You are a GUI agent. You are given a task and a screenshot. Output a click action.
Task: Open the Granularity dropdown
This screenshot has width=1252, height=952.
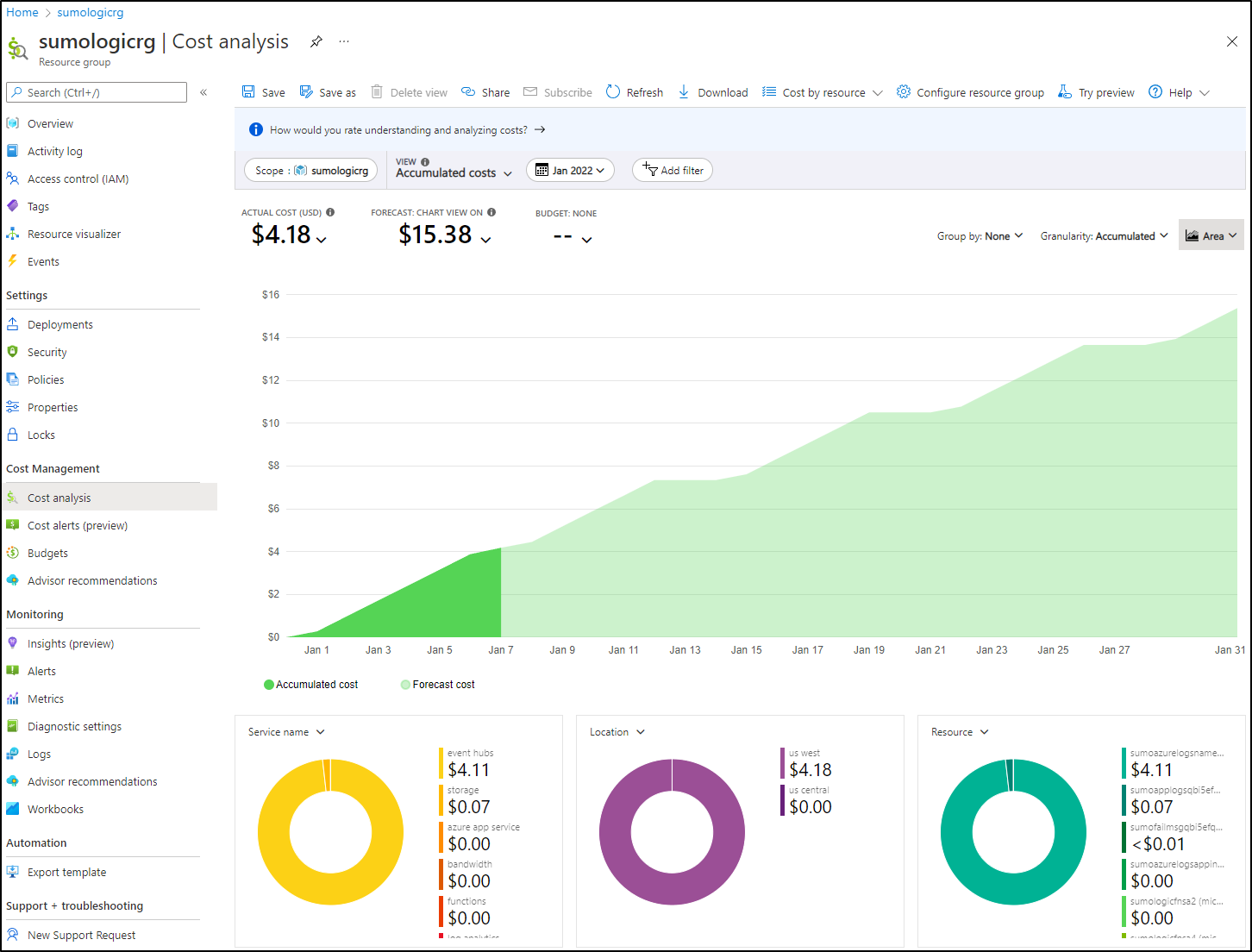point(1105,236)
